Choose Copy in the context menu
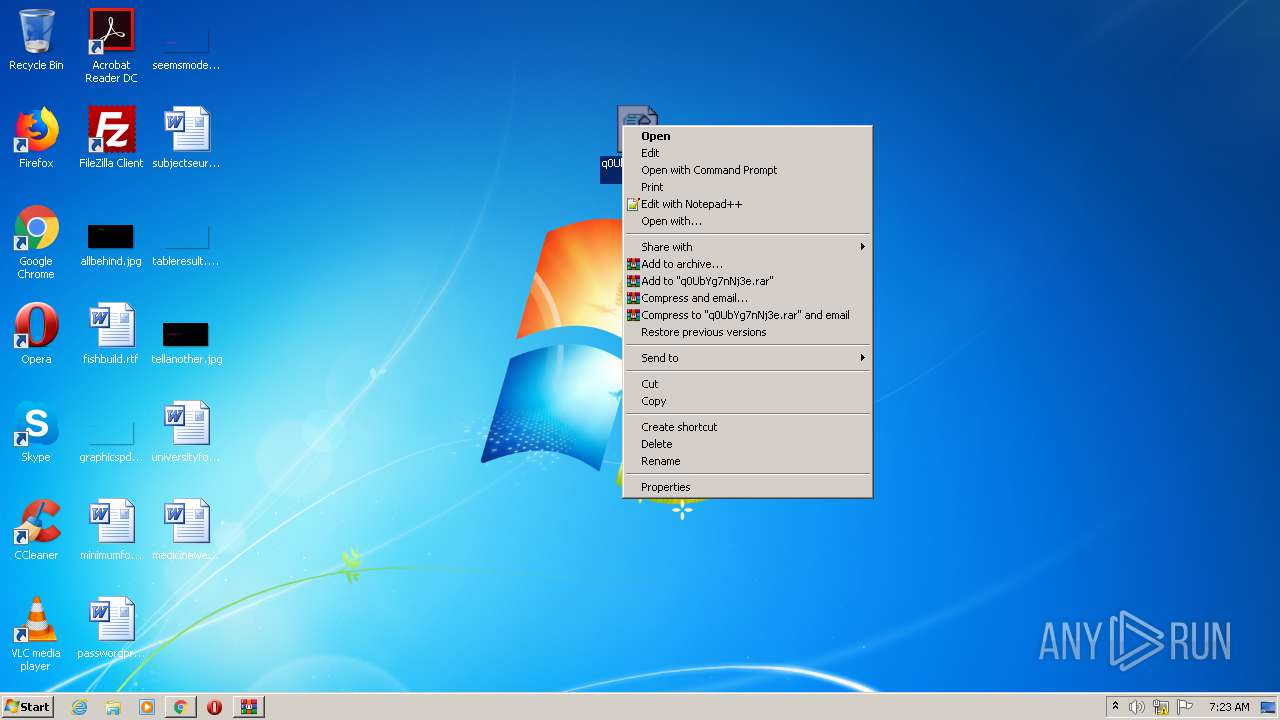1280x720 pixels. point(747,401)
